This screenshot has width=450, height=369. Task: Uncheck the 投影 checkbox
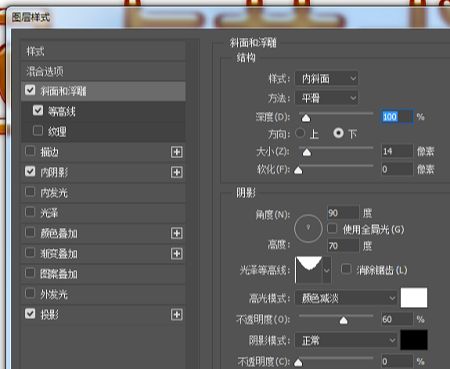tap(30, 313)
